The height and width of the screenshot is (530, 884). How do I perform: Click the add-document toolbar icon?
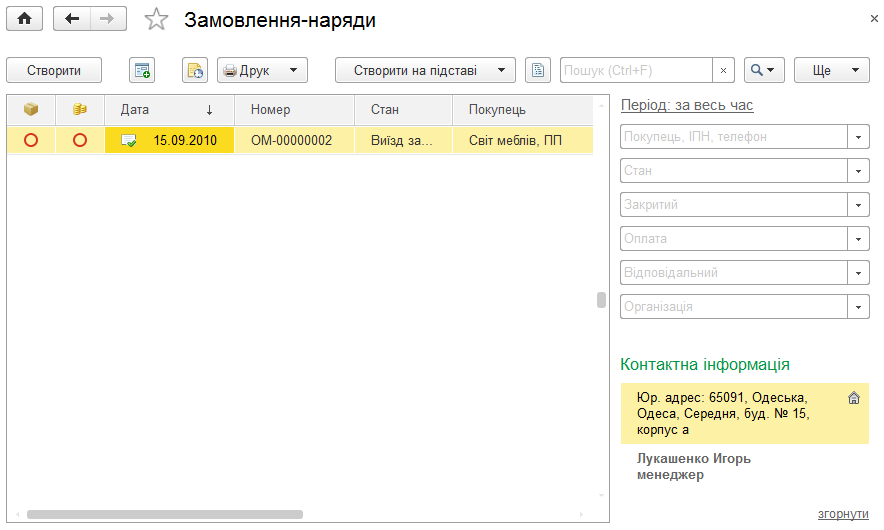point(142,70)
